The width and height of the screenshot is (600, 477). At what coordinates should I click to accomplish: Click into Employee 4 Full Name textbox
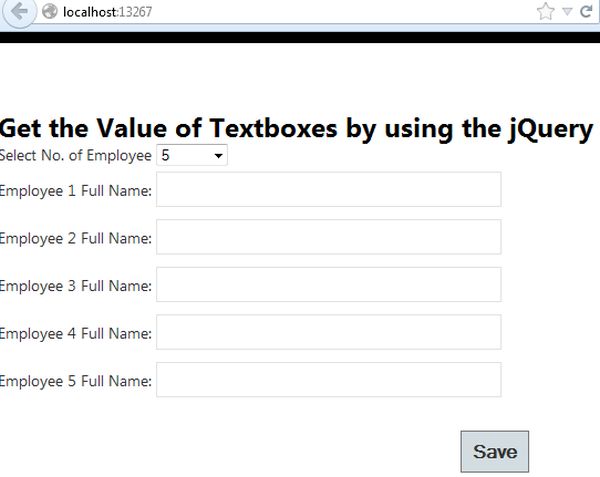[x=328, y=333]
